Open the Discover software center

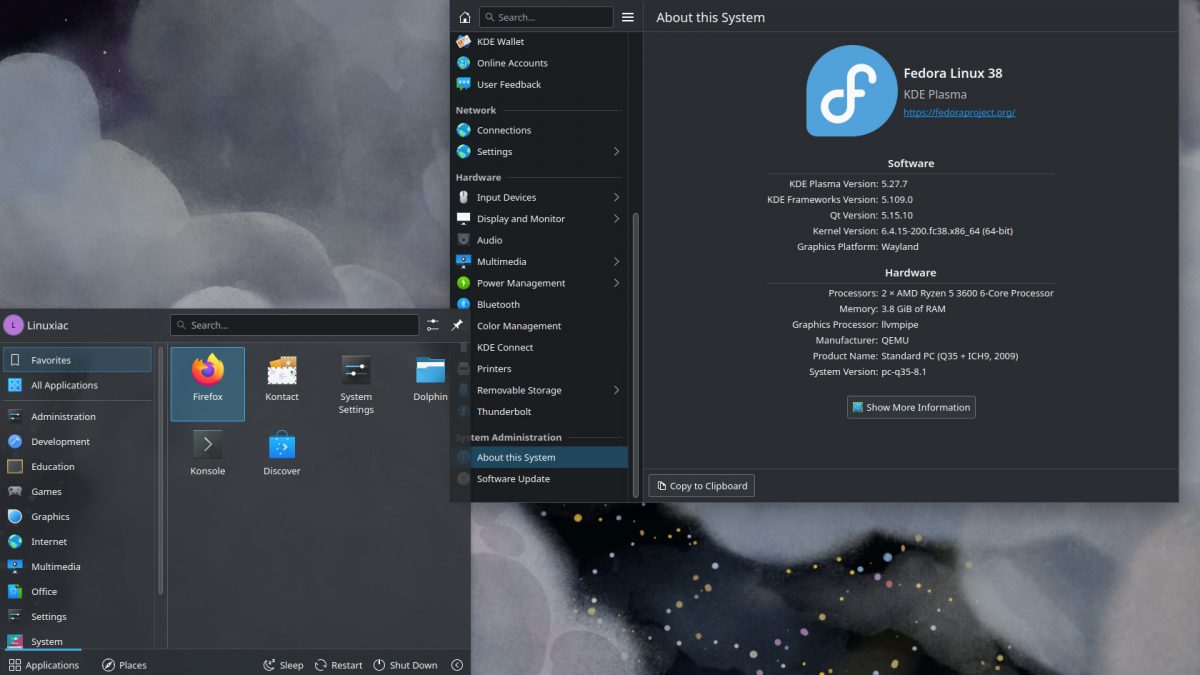tap(282, 453)
